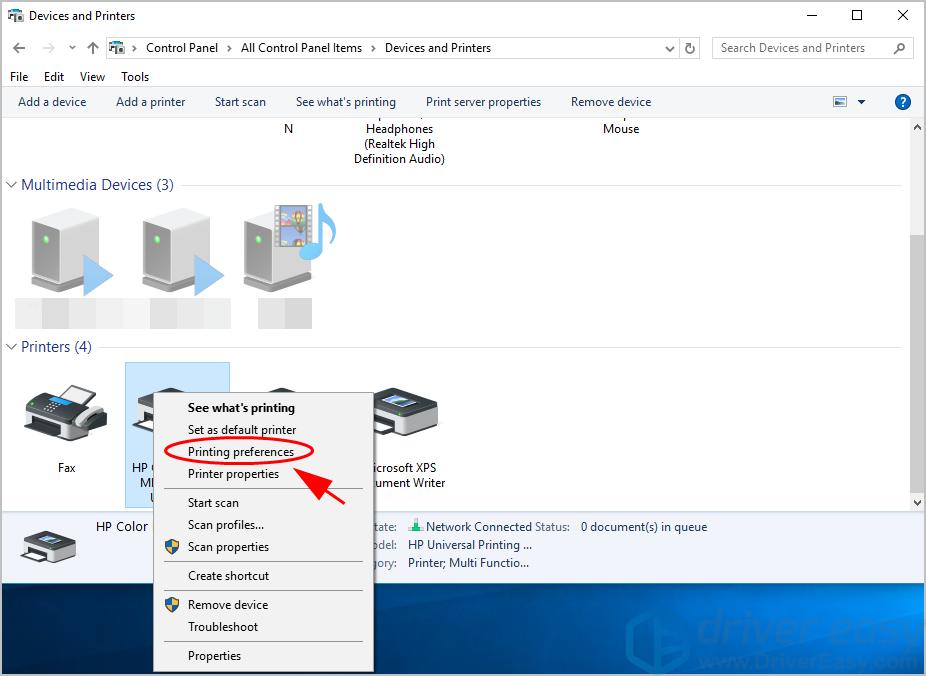Open the view options dropdown arrow

[x=862, y=101]
